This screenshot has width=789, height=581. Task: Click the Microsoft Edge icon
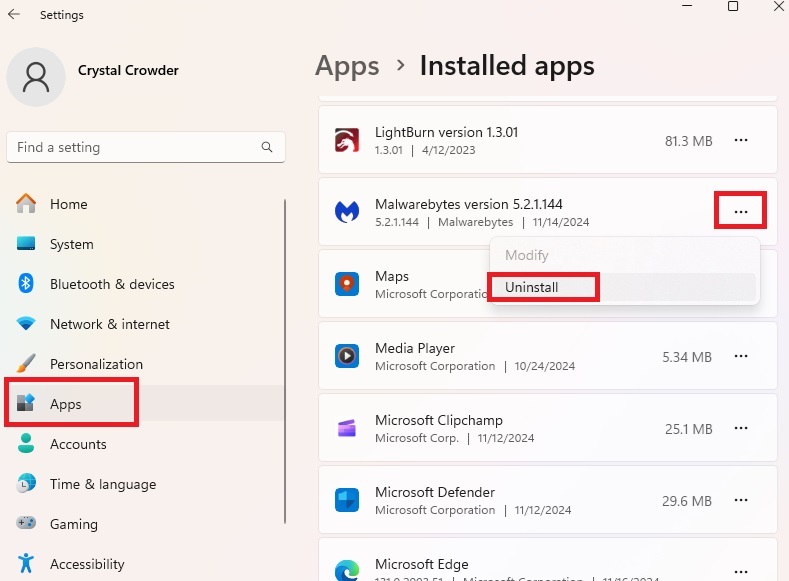tap(347, 571)
